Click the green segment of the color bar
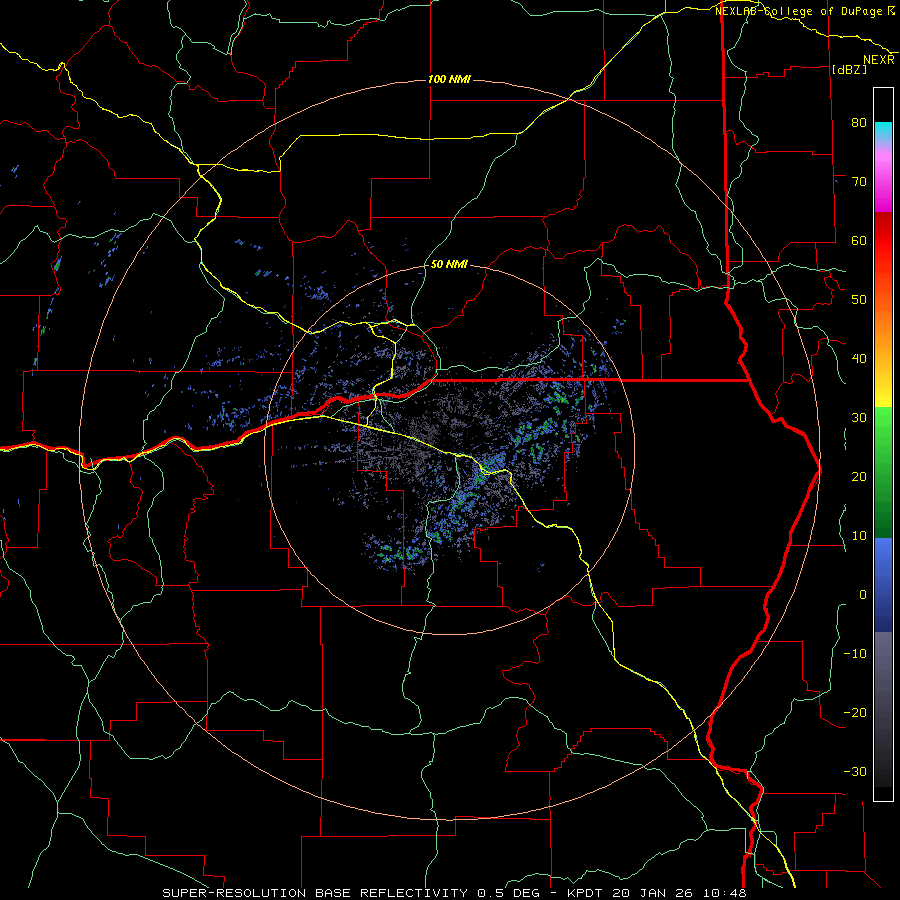 [883, 472]
